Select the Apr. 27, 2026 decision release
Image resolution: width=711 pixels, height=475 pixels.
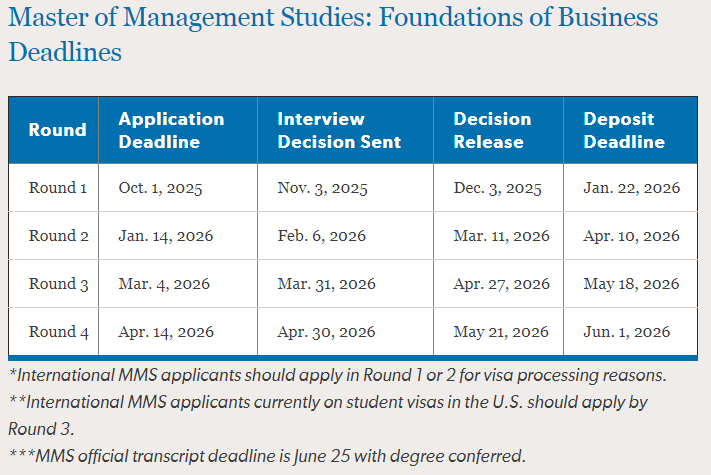502,284
